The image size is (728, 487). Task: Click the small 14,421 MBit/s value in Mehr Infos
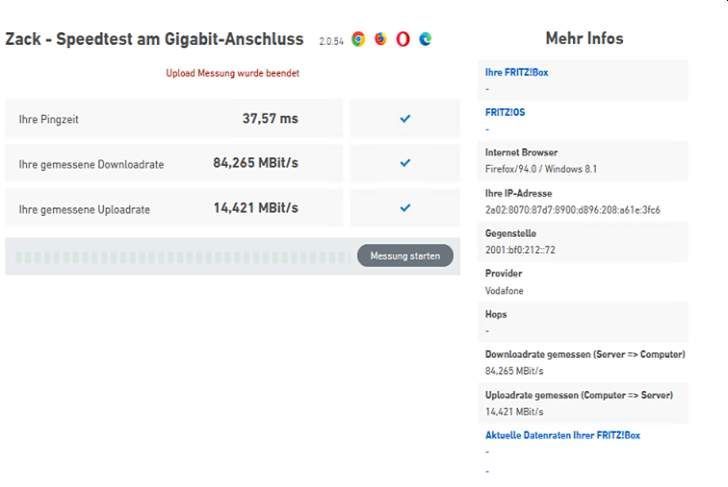click(514, 412)
